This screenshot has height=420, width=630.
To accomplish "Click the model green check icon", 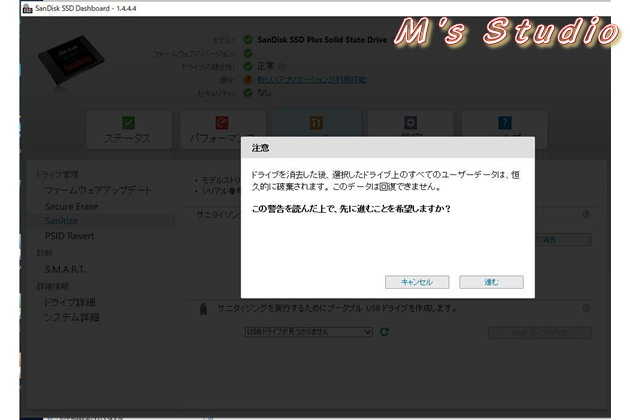I will [x=248, y=39].
